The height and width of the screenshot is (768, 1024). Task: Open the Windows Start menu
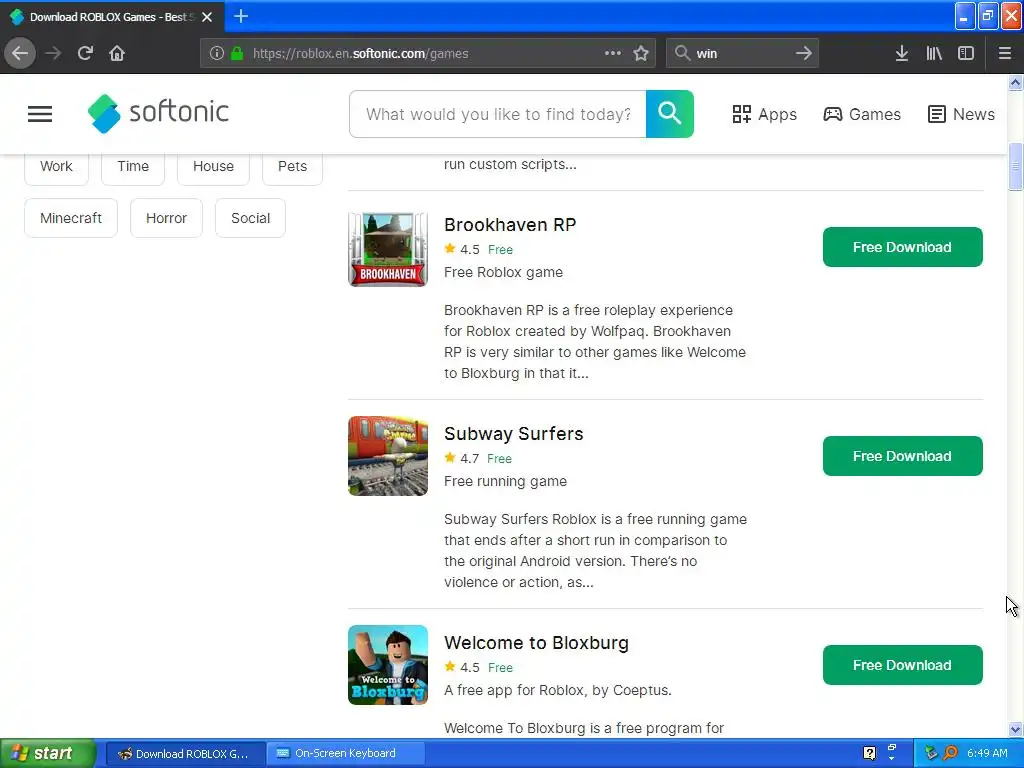[x=47, y=753]
